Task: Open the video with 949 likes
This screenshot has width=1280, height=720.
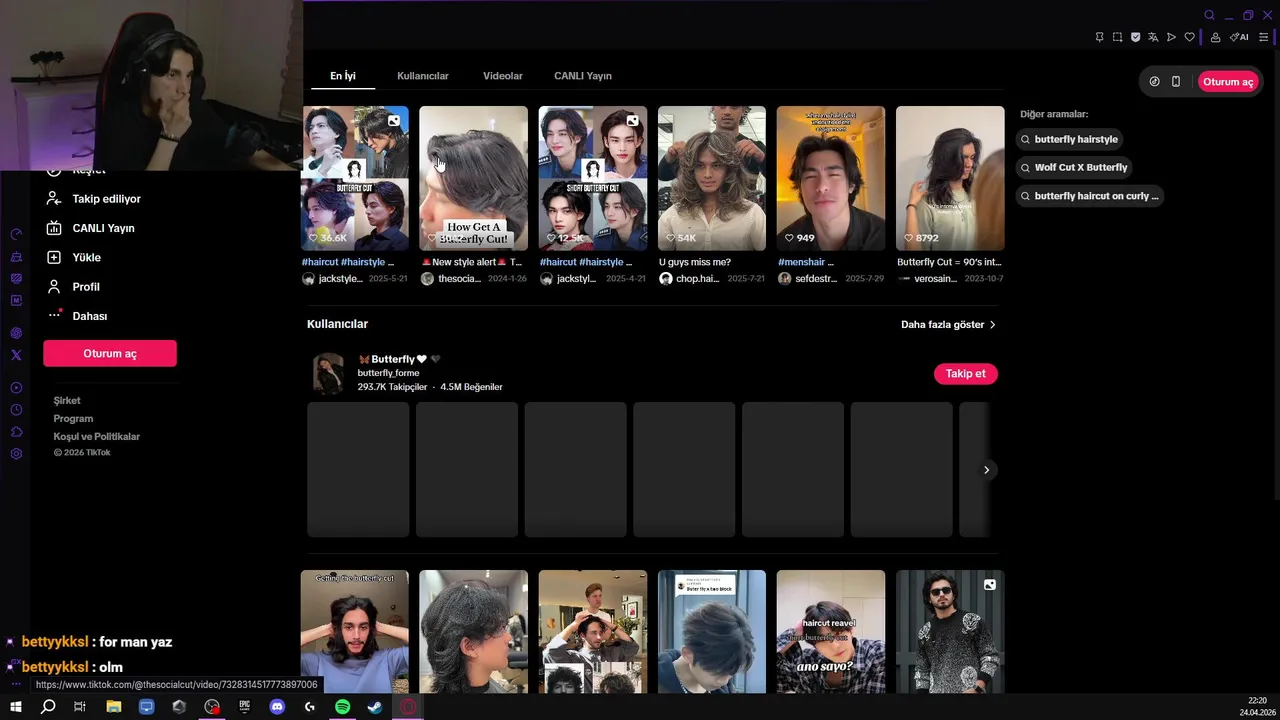Action: tap(831, 178)
